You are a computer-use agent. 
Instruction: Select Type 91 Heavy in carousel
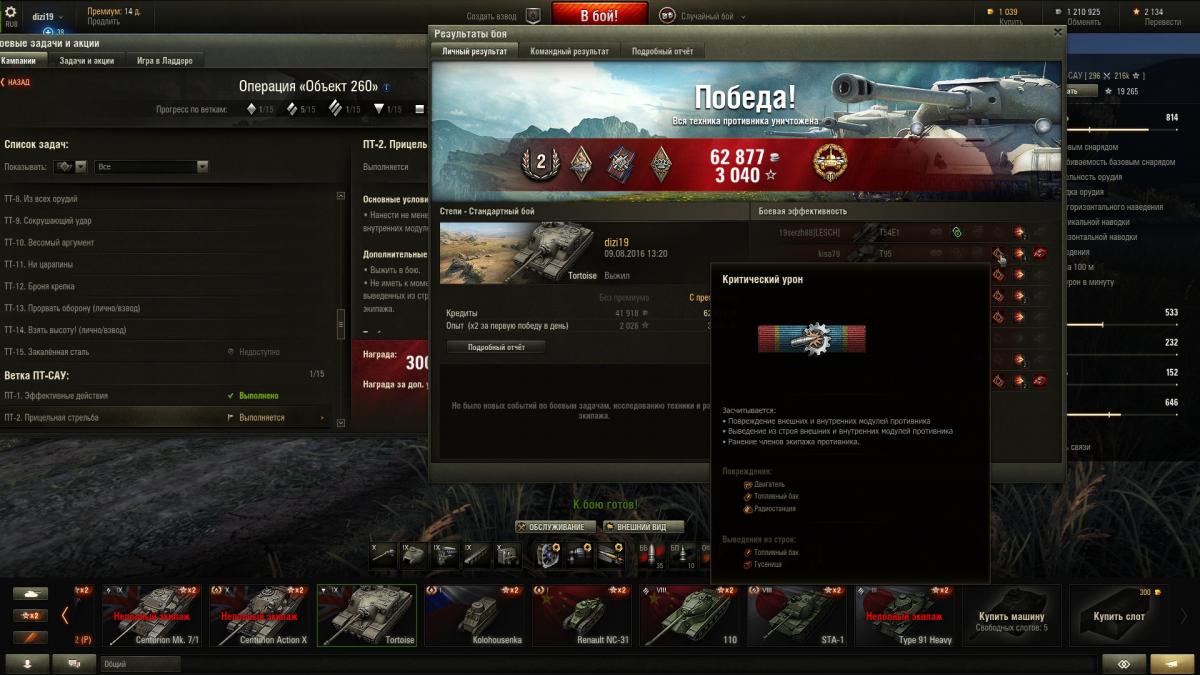pos(903,616)
